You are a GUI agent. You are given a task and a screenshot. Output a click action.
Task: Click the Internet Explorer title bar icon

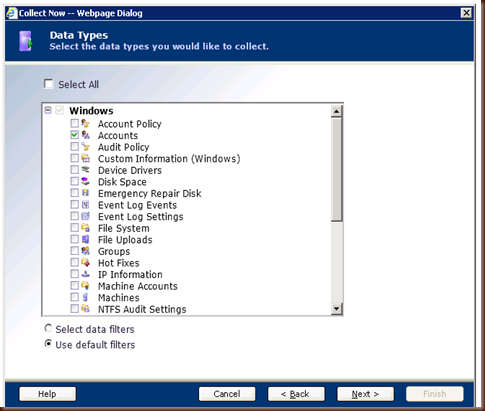point(12,13)
